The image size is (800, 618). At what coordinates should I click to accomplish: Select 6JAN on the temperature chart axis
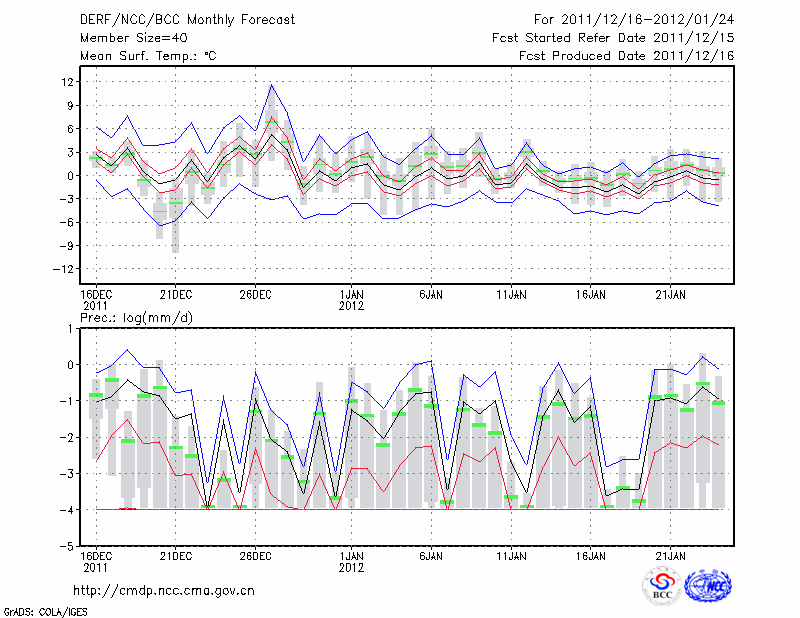431,295
